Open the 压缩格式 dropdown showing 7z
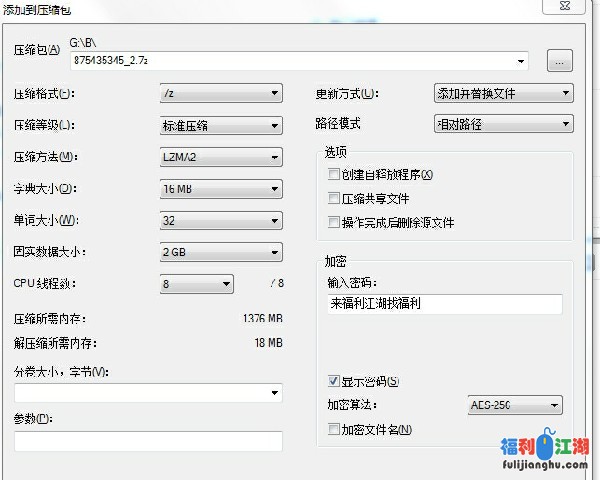 [x=221, y=94]
